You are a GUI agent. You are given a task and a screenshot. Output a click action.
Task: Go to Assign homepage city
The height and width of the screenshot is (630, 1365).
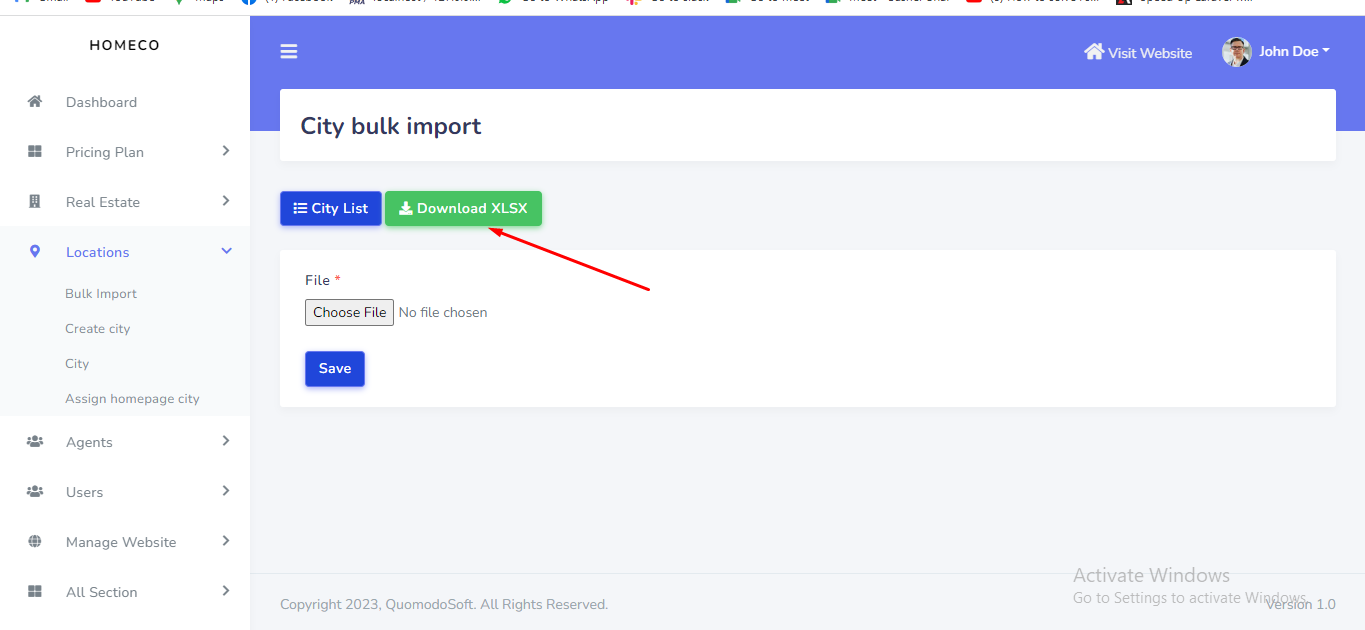pos(132,399)
